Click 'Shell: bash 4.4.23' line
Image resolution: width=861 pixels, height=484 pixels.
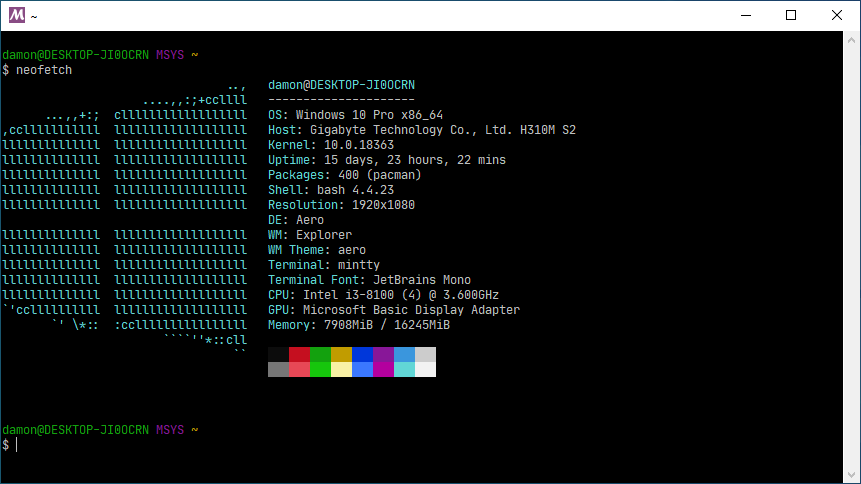click(331, 190)
